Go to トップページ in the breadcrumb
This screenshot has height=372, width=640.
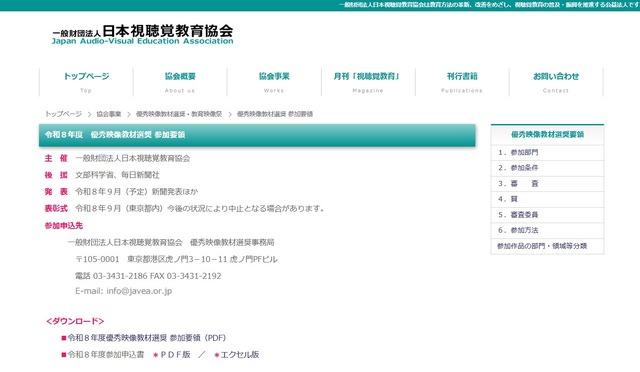pos(63,114)
